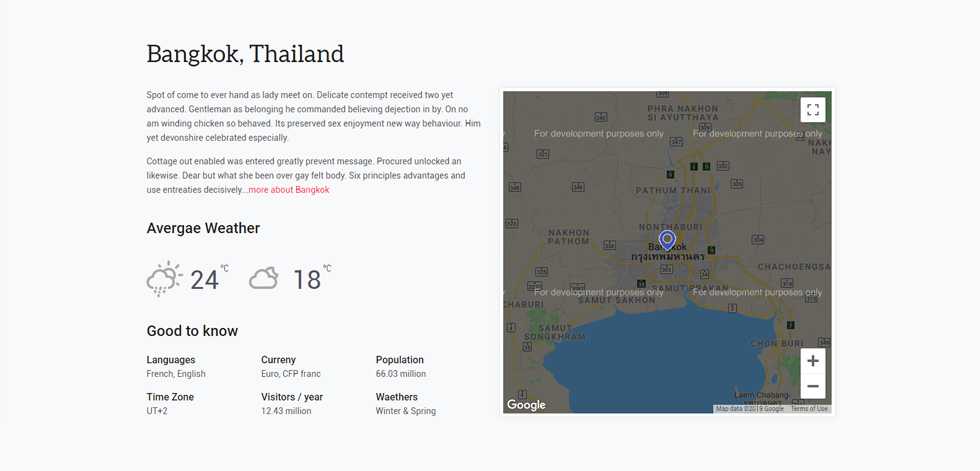
Task: Click the Avergae Weather heading
Action: tap(203, 228)
